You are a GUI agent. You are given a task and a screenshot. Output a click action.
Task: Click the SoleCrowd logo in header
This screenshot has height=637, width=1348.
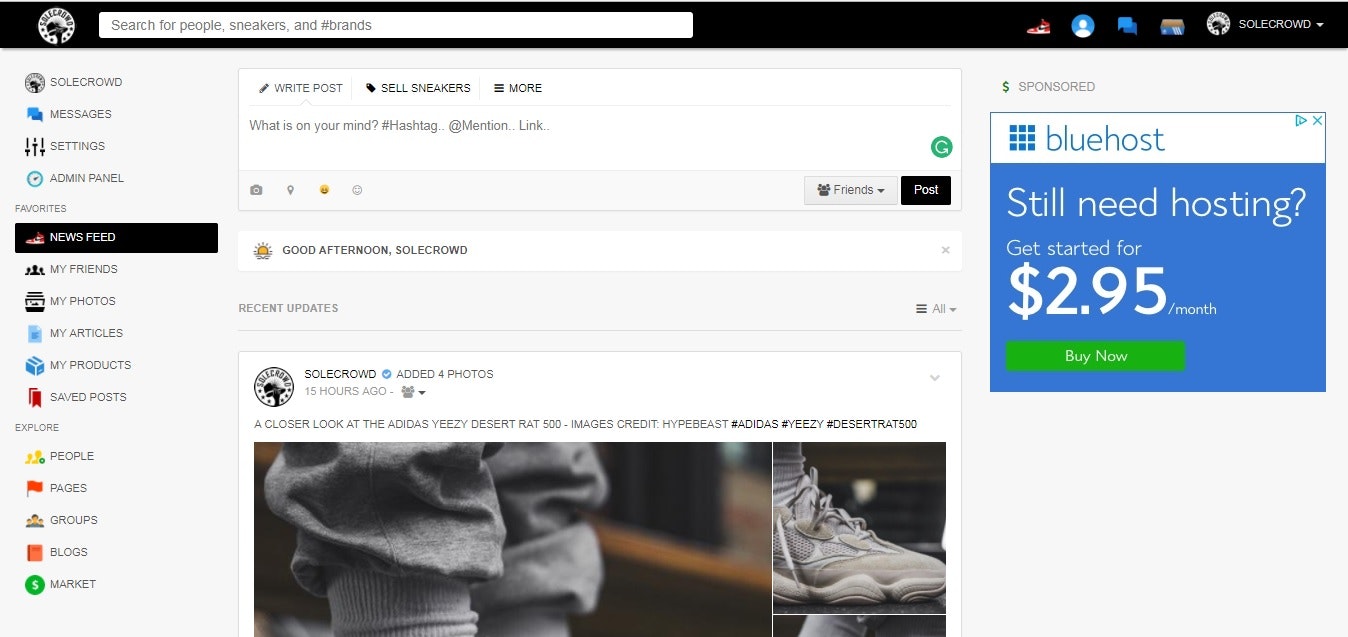pyautogui.click(x=56, y=25)
